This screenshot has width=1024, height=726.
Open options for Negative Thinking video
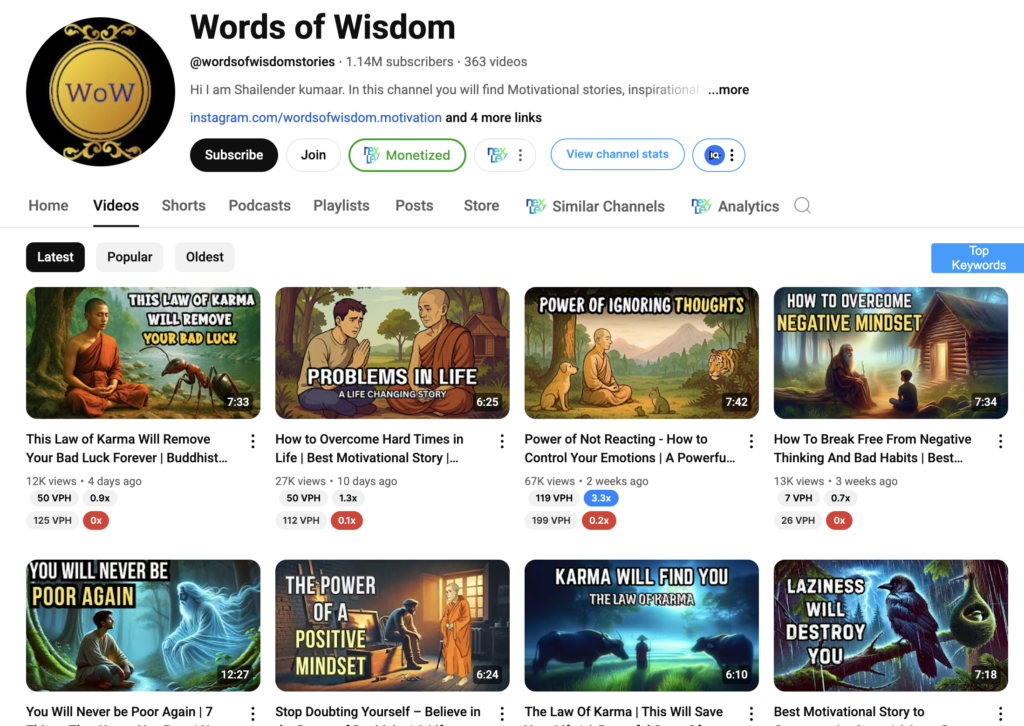[1000, 441]
